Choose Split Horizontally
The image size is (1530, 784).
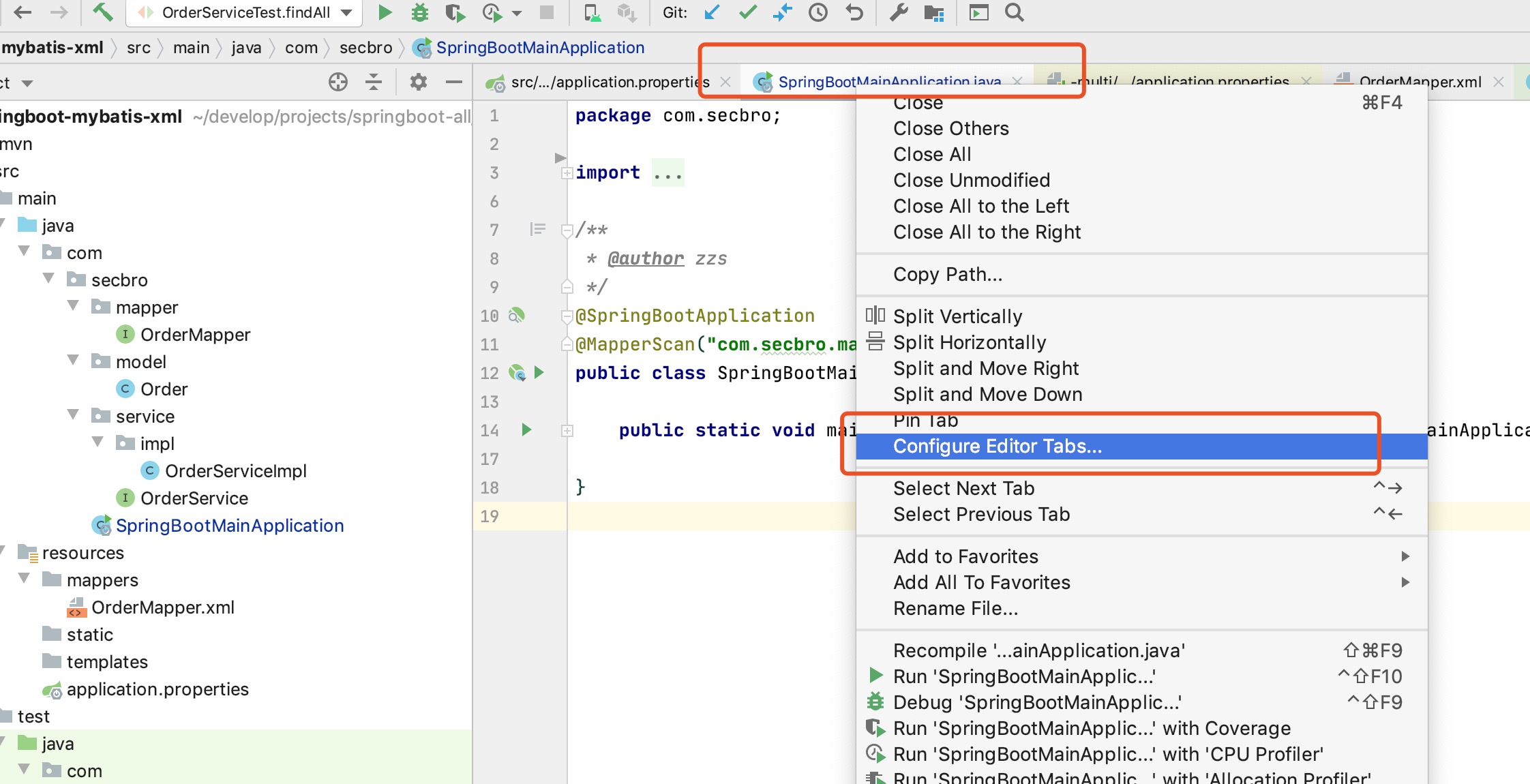click(1141, 342)
